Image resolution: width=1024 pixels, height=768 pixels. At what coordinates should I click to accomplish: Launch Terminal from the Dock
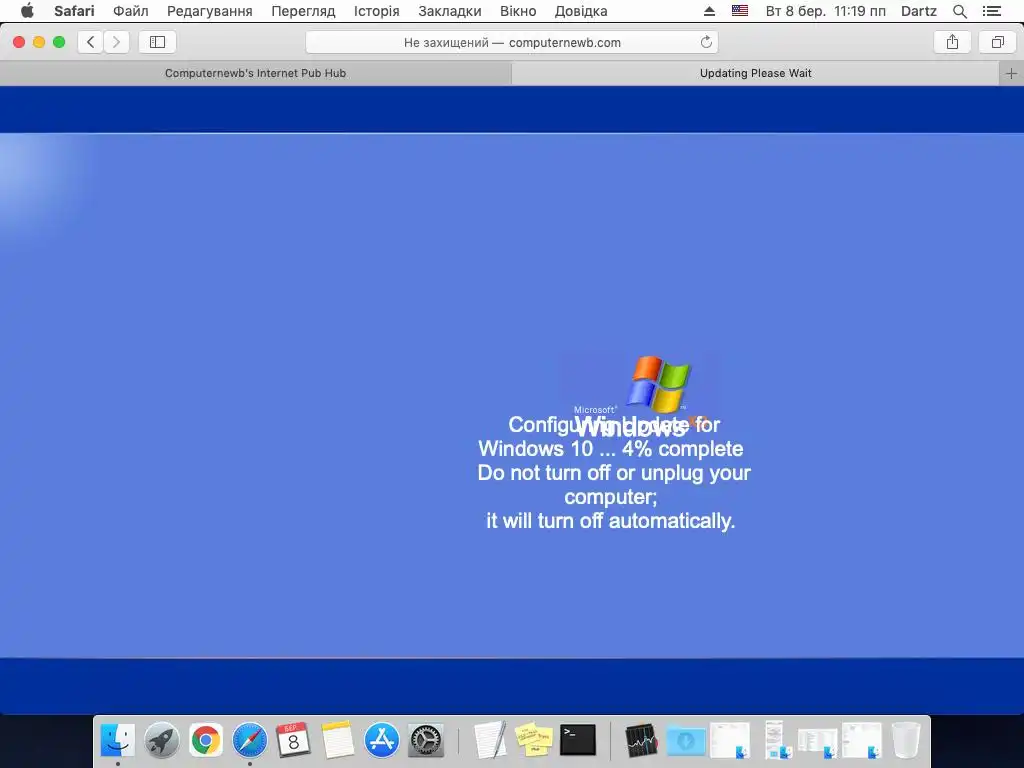(x=578, y=740)
